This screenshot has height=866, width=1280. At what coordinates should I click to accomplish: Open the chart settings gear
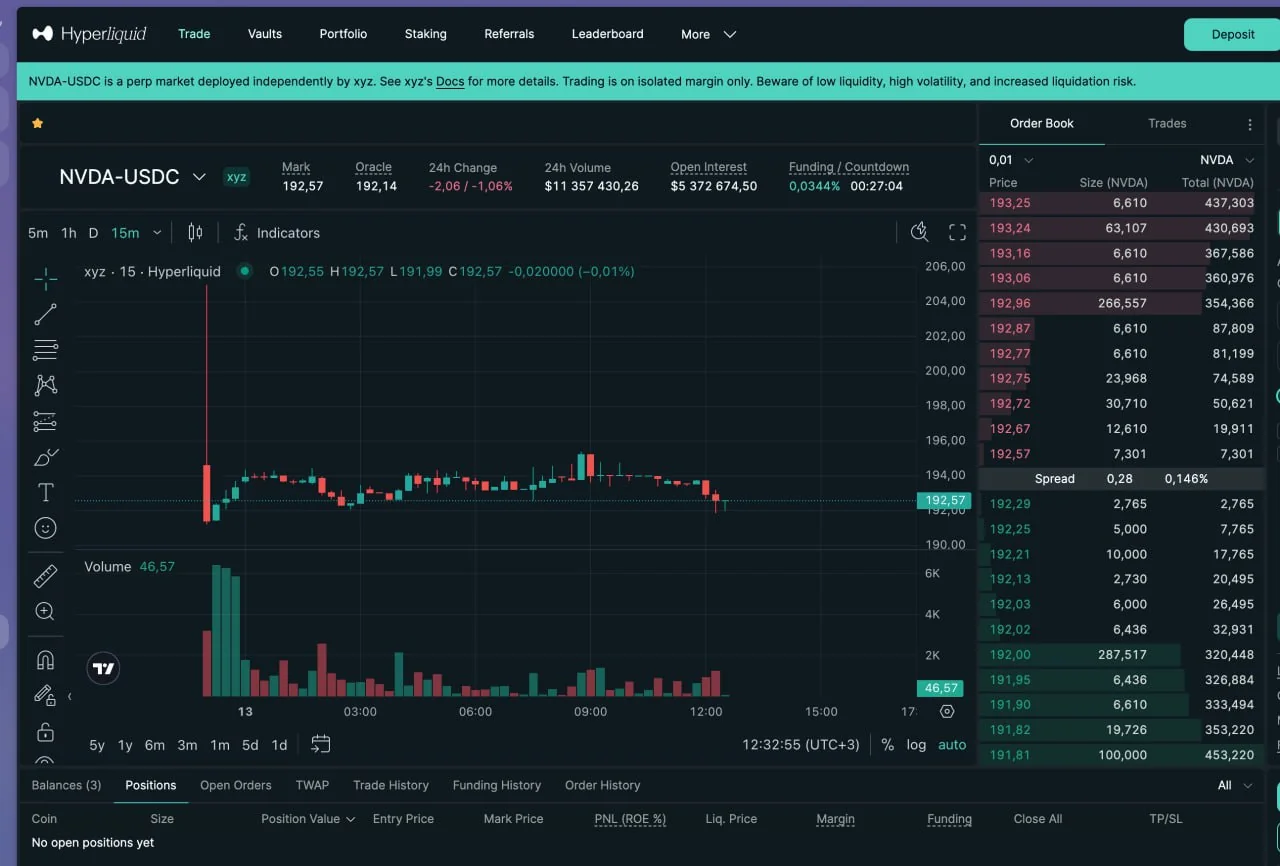[947, 712]
